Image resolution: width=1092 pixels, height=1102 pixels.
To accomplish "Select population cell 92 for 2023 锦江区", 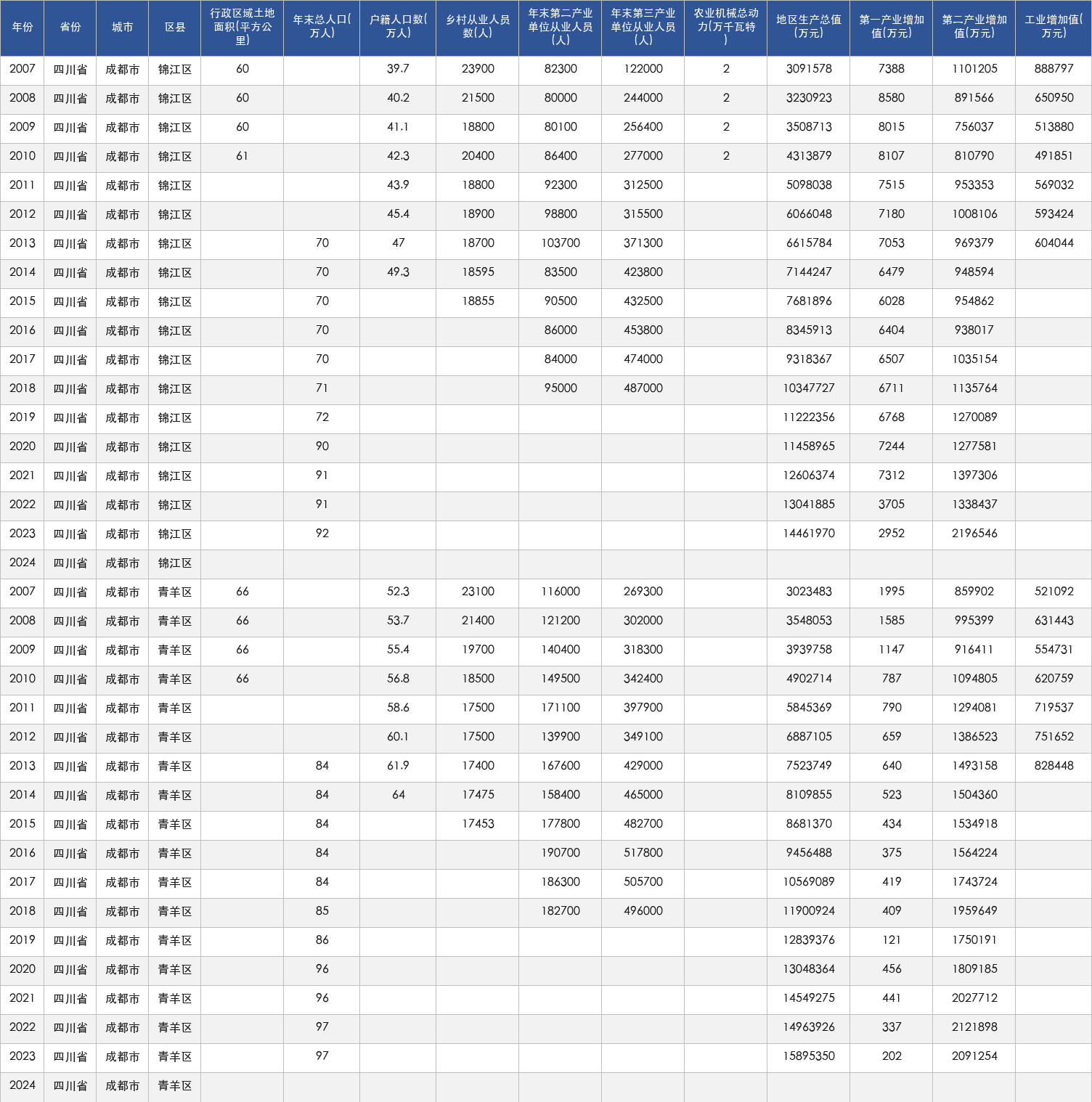I will (322, 534).
